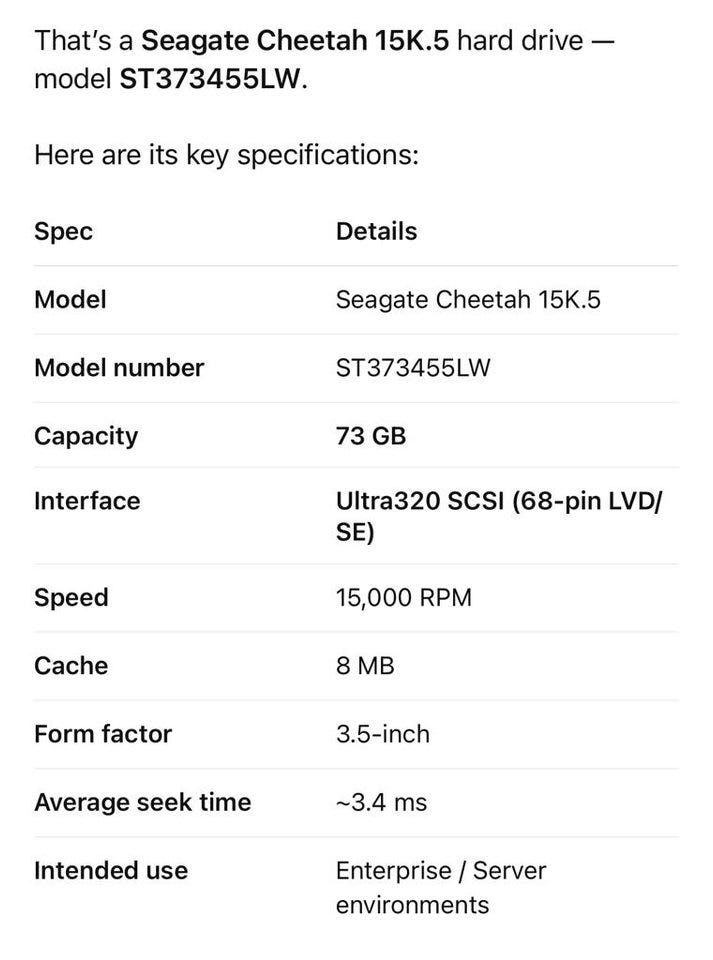
Task: Click the 8 MB cache value
Action: click(365, 666)
